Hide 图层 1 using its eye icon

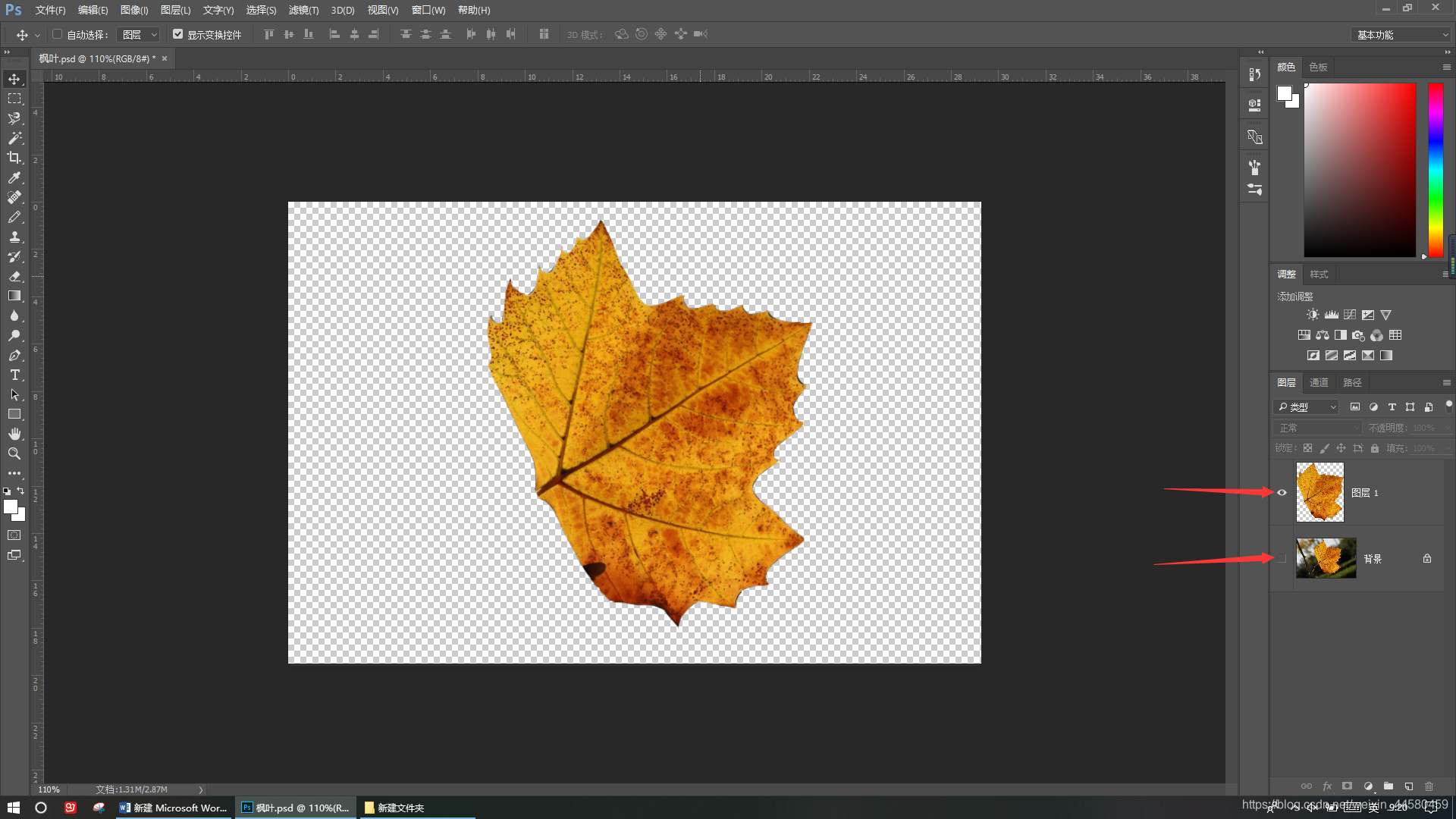[x=1282, y=493]
